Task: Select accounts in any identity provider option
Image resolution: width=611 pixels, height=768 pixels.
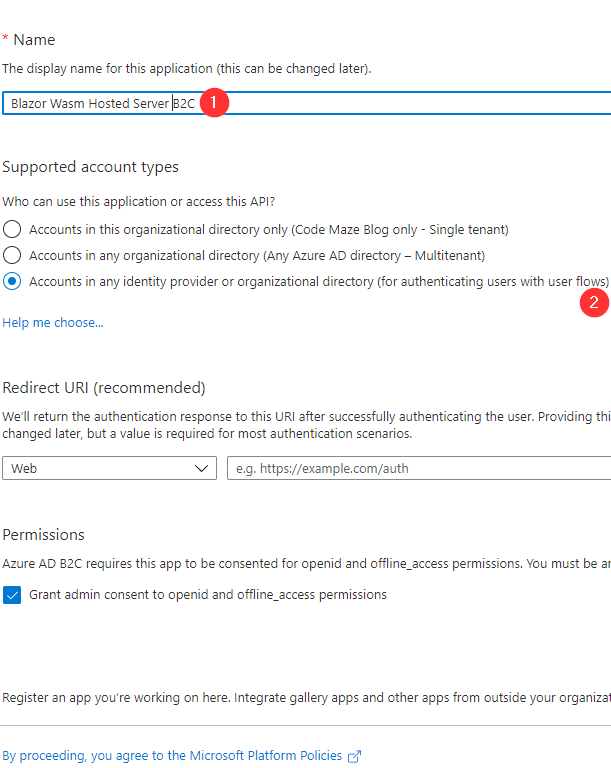Action: [x=12, y=282]
